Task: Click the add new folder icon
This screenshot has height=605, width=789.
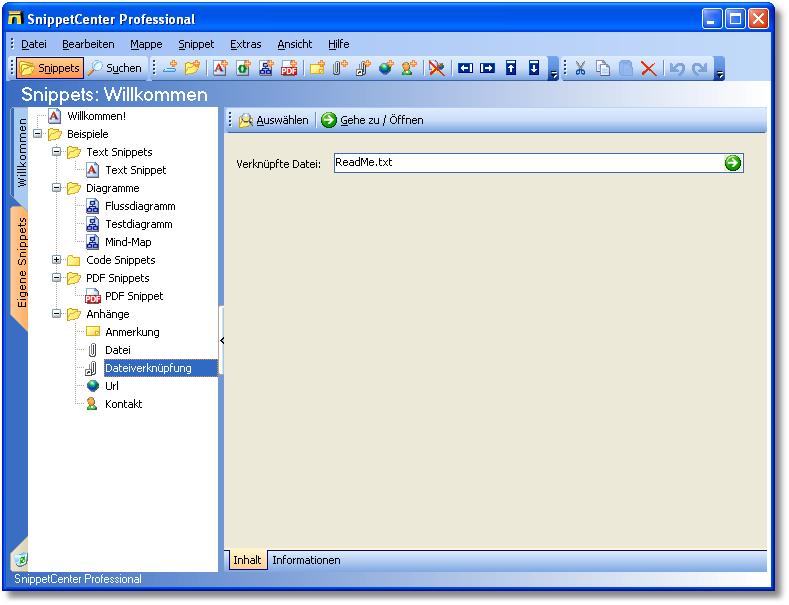Action: tap(193, 68)
